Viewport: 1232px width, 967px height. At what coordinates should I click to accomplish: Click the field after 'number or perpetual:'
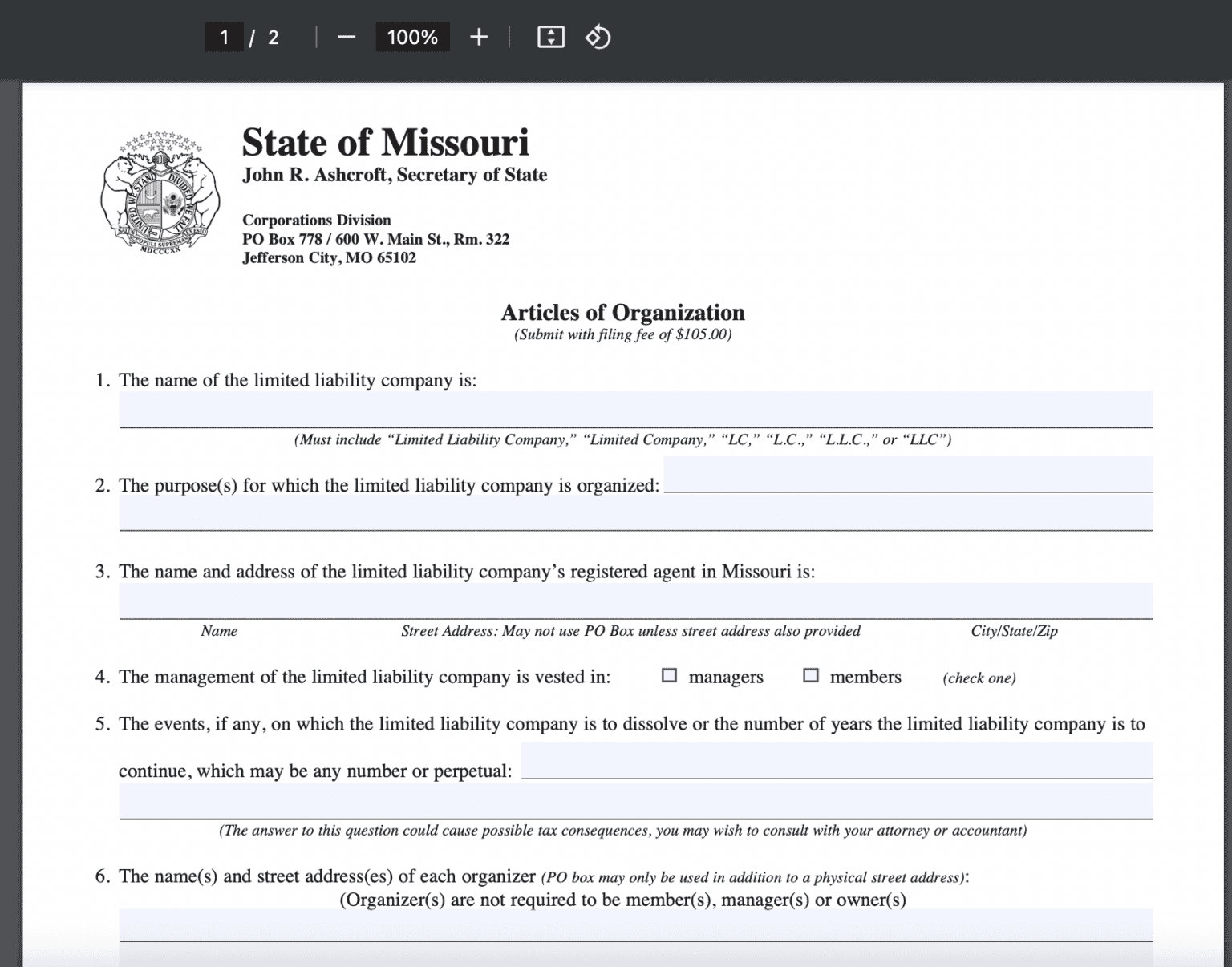pos(837,760)
